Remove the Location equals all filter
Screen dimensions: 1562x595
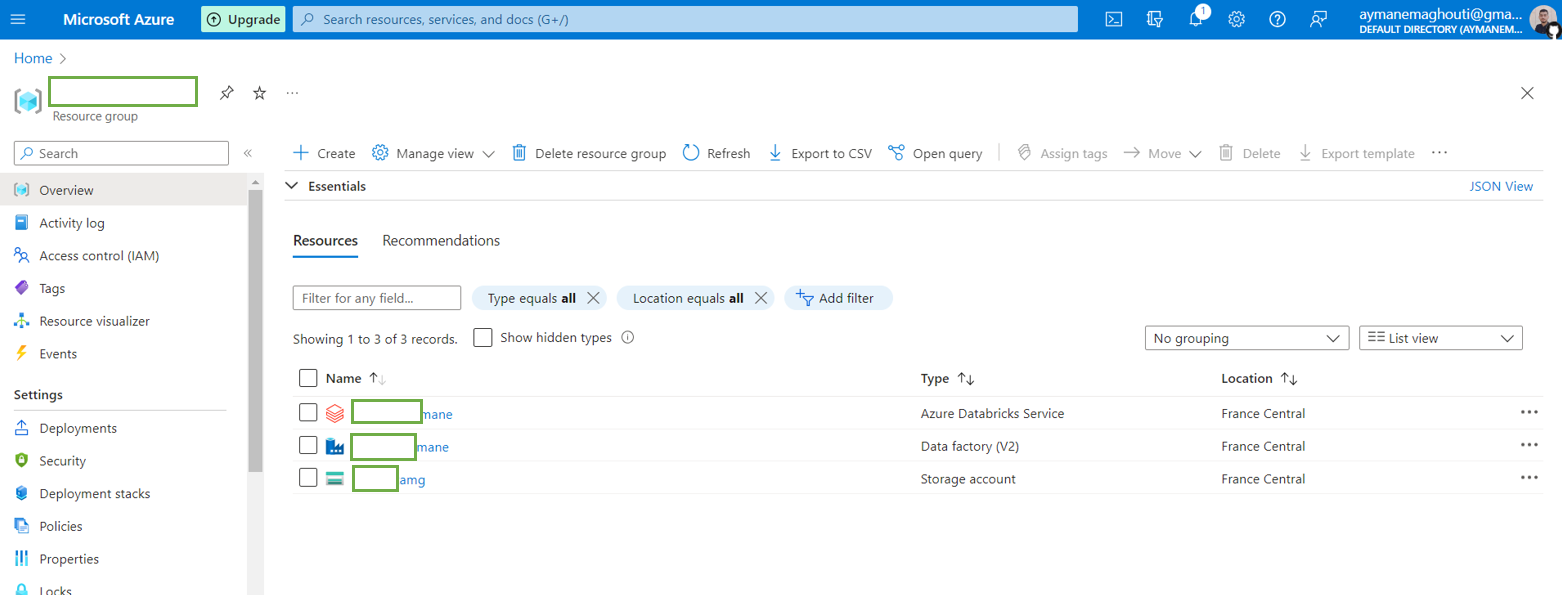tap(761, 298)
